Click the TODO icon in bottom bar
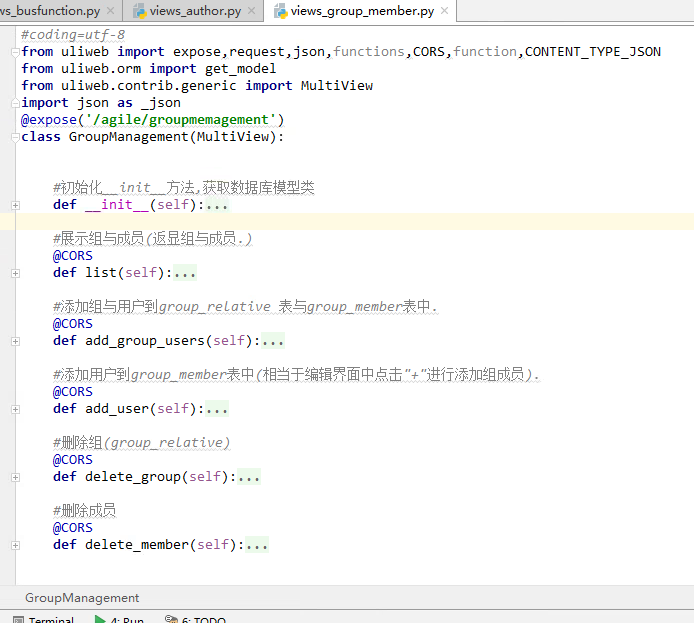Screen dimensions: 694x623 [171, 619]
